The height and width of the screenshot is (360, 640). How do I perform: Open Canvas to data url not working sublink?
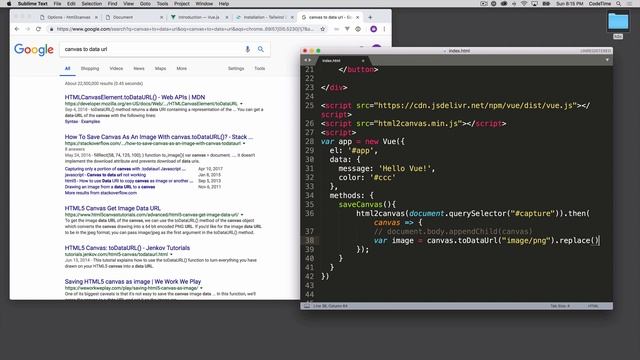click(105, 175)
